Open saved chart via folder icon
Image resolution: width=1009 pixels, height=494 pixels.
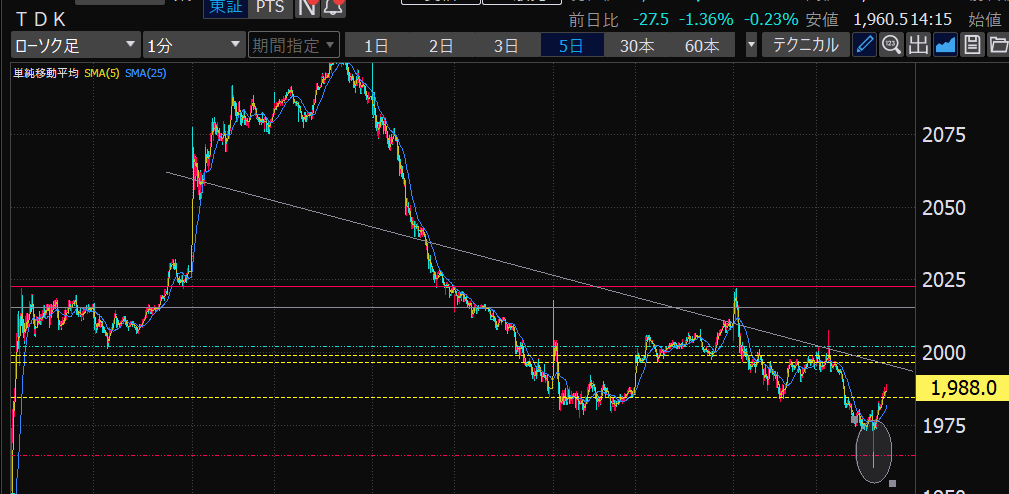[x=997, y=45]
